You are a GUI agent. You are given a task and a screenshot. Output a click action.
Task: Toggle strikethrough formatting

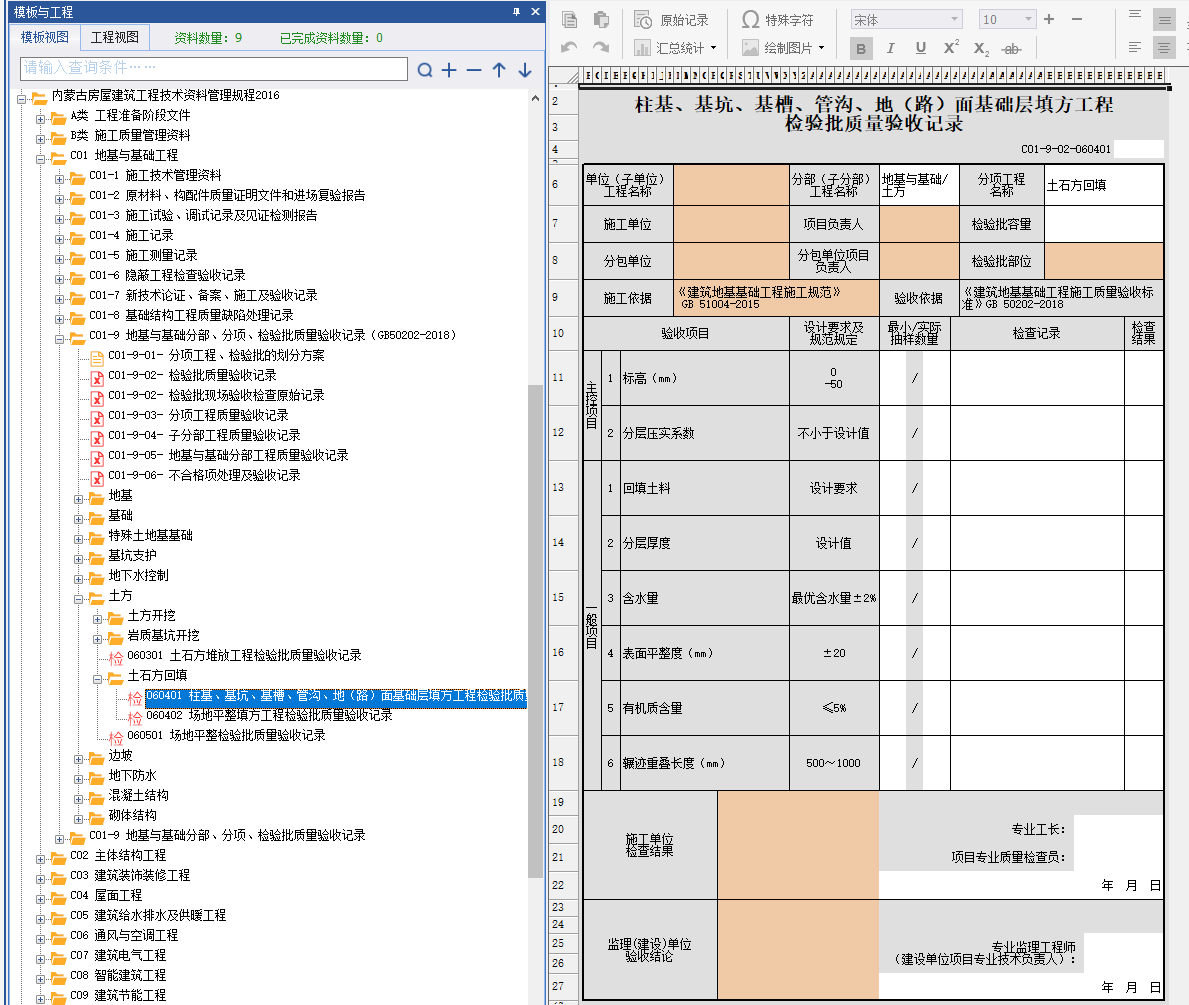point(1011,49)
